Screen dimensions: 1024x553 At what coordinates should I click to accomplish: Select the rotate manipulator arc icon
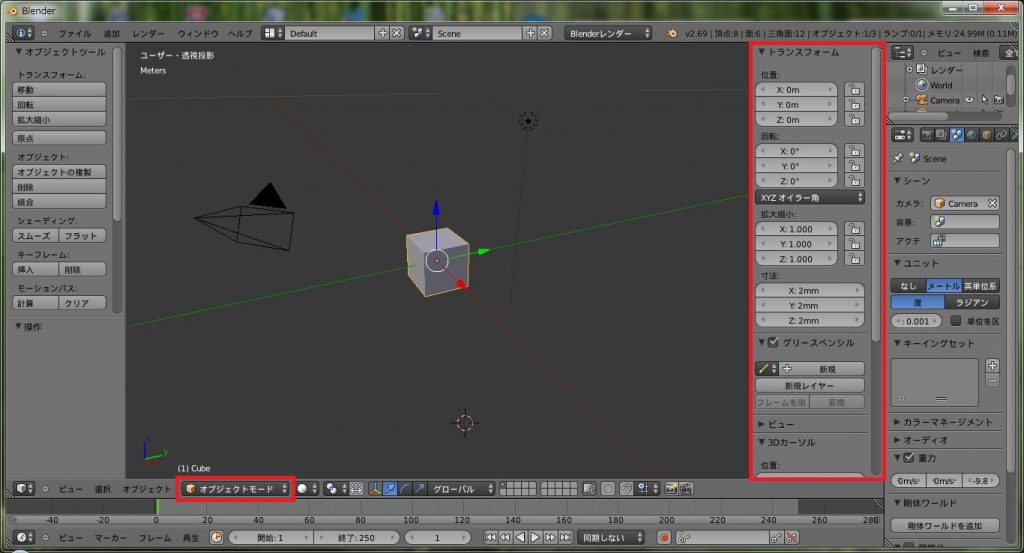click(x=405, y=488)
